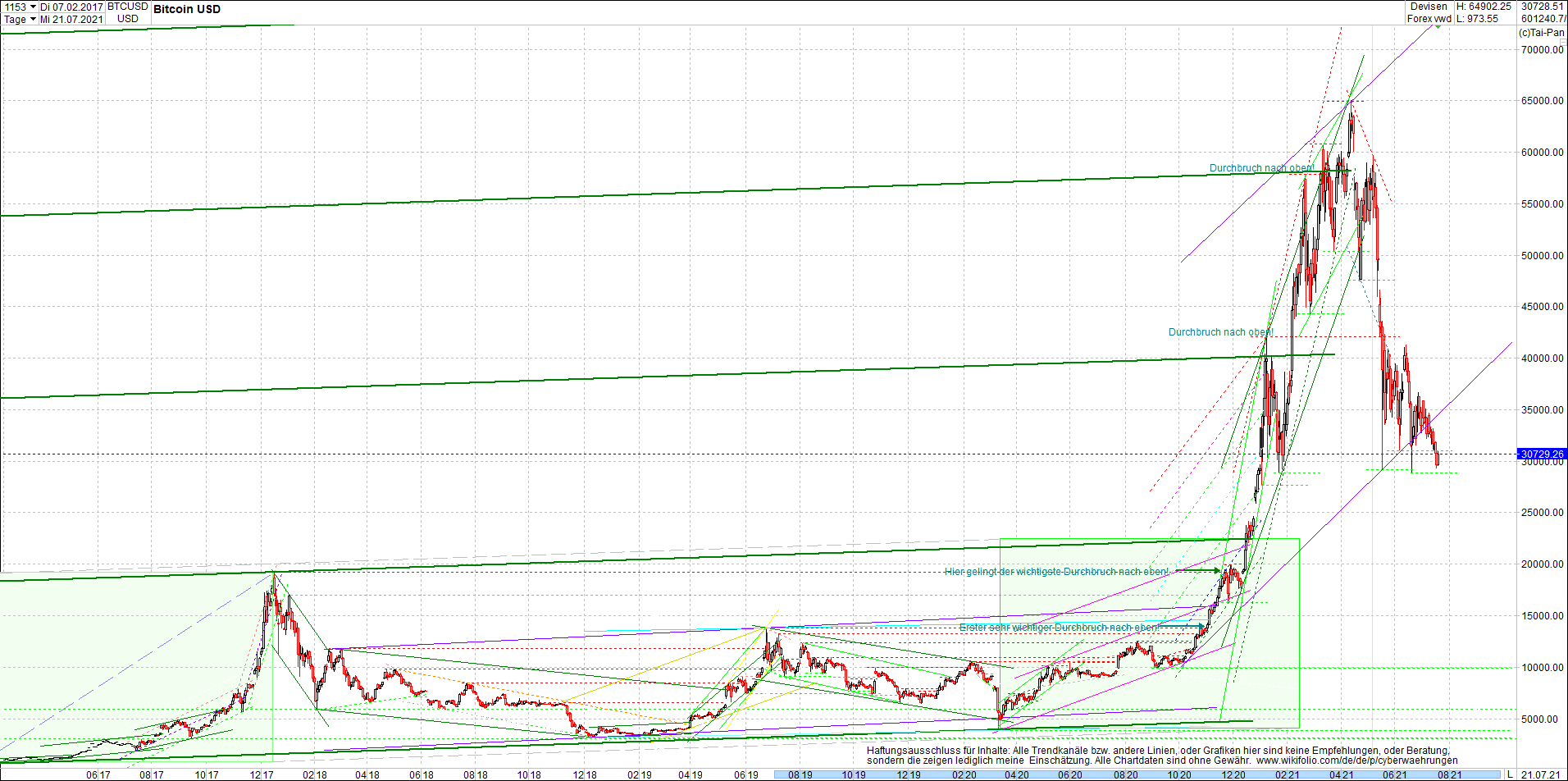Image resolution: width=1568 pixels, height=781 pixels.
Task: Click the wikifolio.com website URL
Action: (x=1357, y=760)
